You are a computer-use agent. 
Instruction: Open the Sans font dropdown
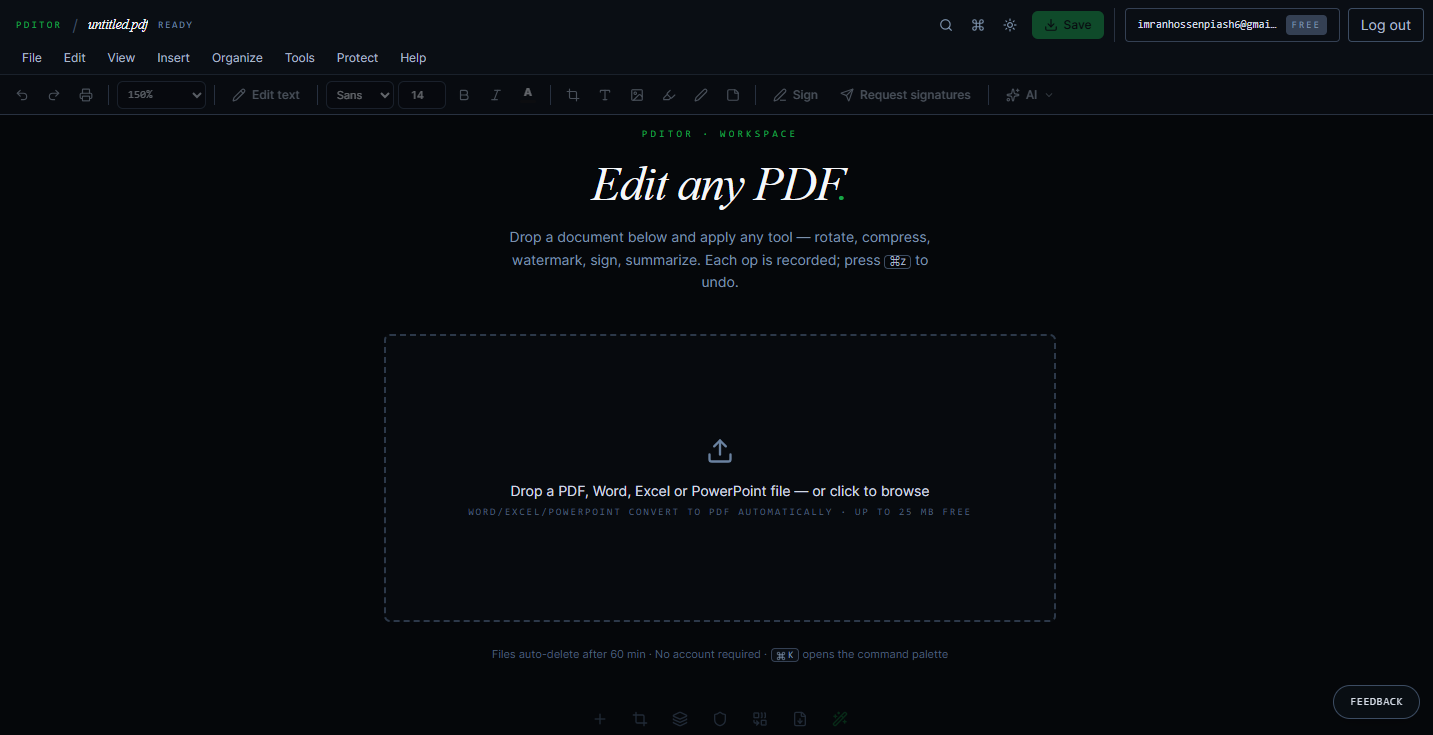[x=360, y=95]
